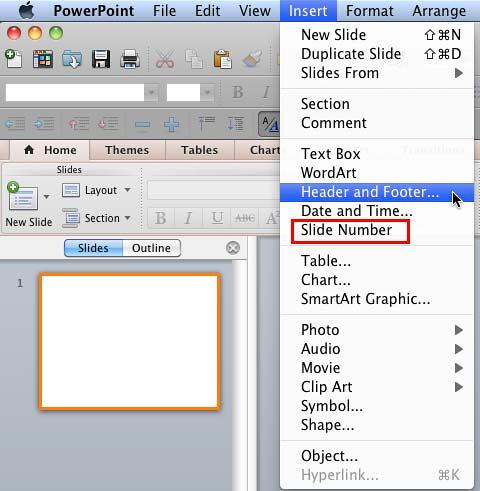Image resolution: width=480 pixels, height=491 pixels.
Task: Open the New Slide dropdown arrow
Action: [x=47, y=197]
